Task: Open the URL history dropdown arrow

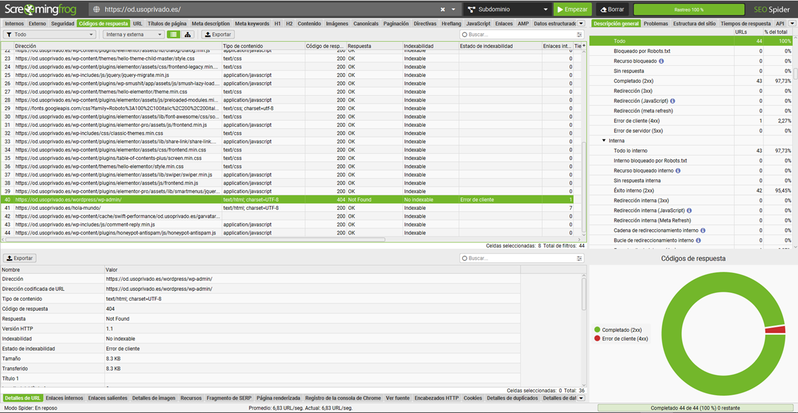Action: pos(453,9)
